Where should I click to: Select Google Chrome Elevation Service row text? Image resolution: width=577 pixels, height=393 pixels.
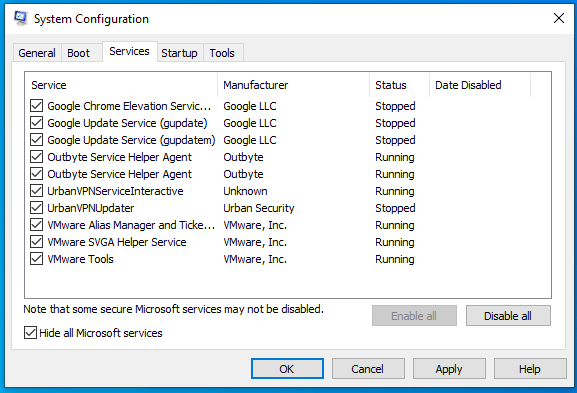[129, 106]
